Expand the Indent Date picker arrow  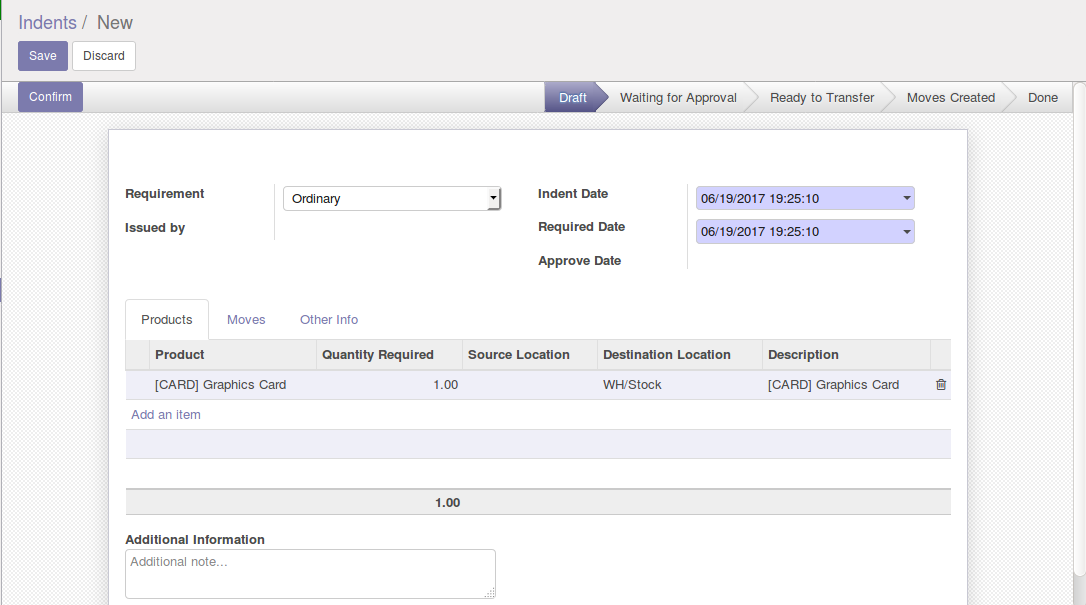tap(906, 199)
